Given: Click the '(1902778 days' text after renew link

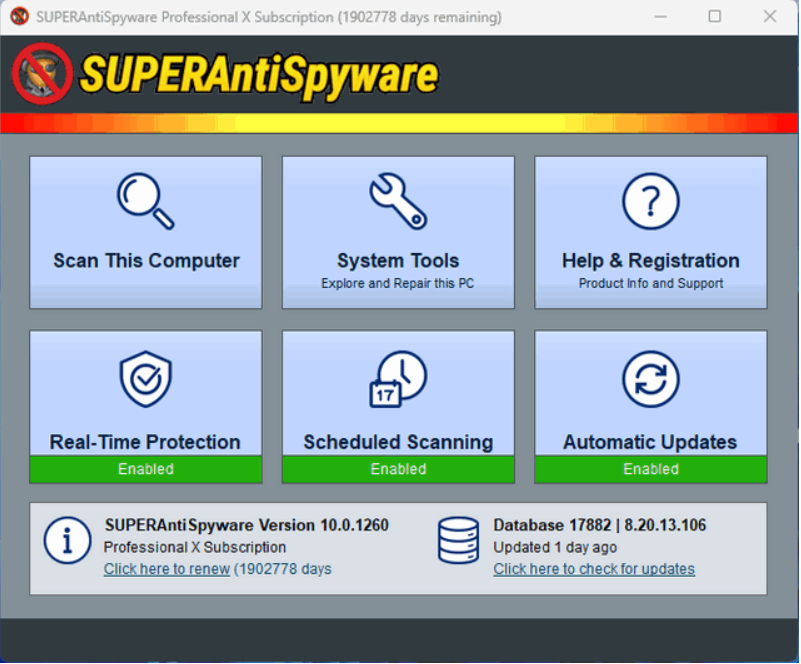Looking at the screenshot, I should tap(282, 569).
